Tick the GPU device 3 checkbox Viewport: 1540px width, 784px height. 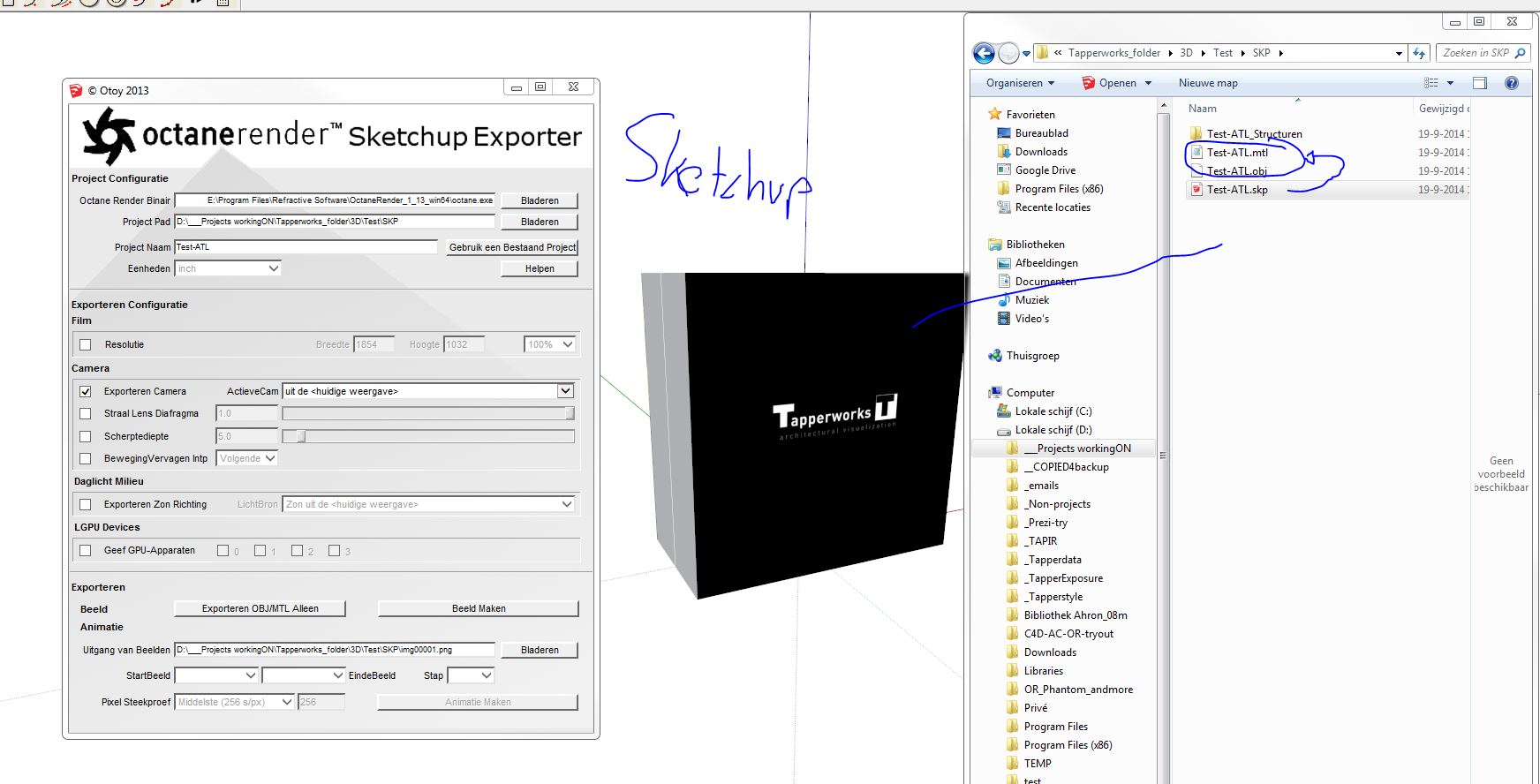(x=335, y=551)
